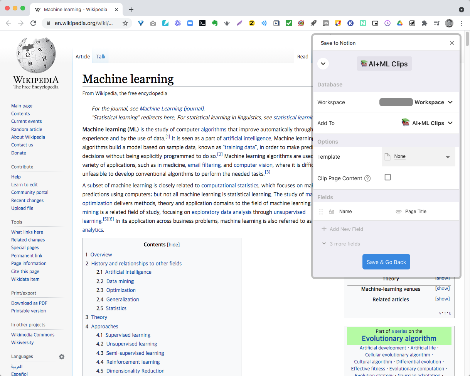This screenshot has width=470, height=376.
Task: Open the Template None dropdown
Action: 418,157
